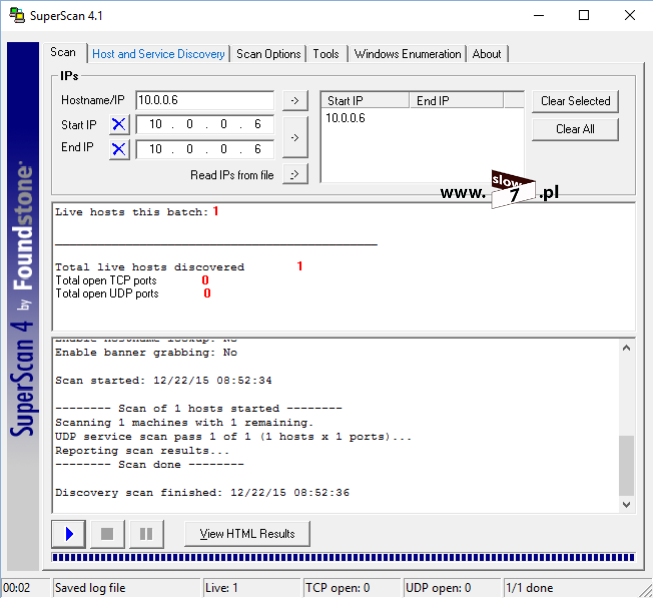Click 'Enable banner grabbing: No' log line

point(146,353)
